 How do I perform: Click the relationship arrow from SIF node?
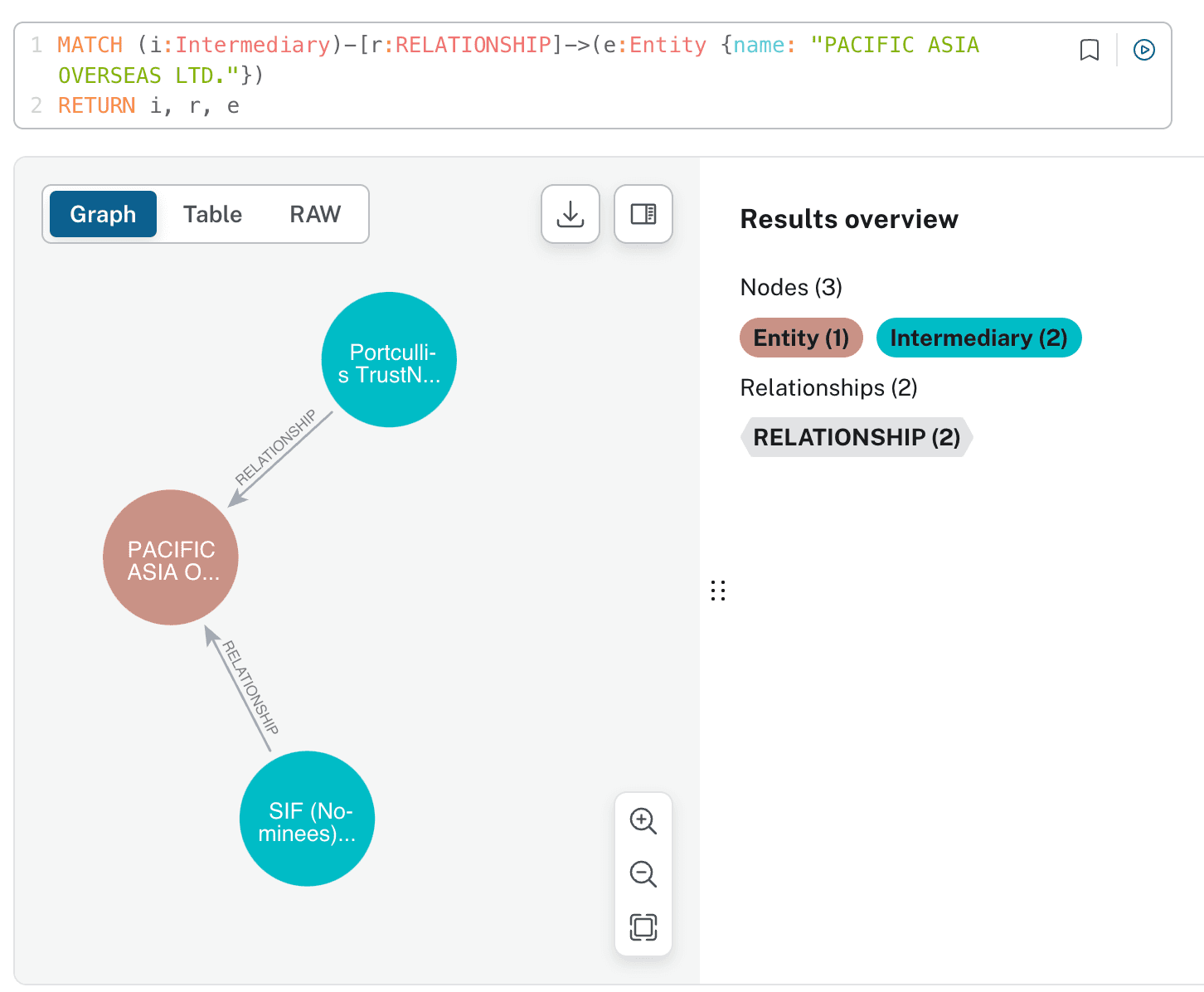[x=239, y=690]
